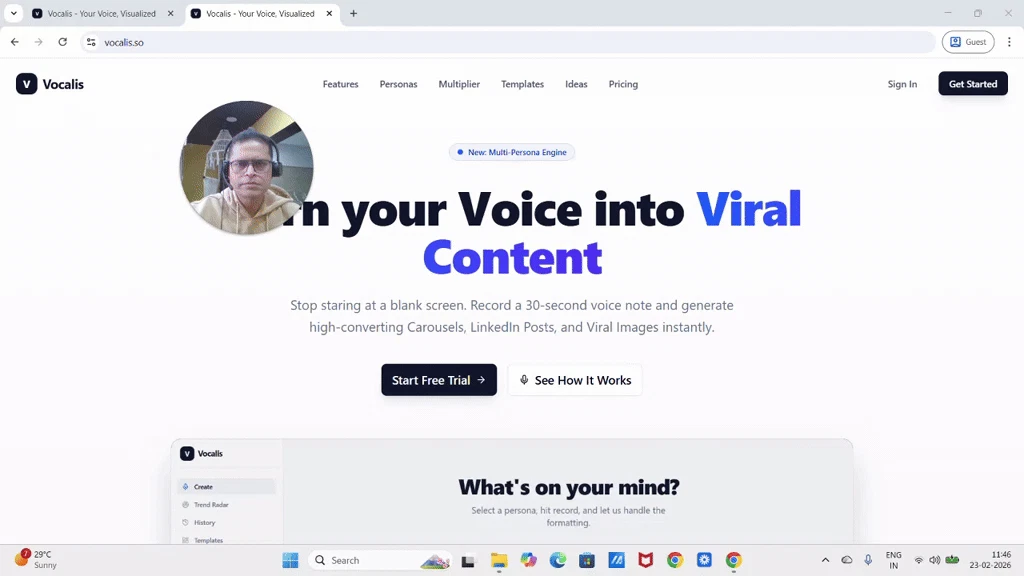The height and width of the screenshot is (576, 1024).
Task: Open site information icon in address bar
Action: 91,42
